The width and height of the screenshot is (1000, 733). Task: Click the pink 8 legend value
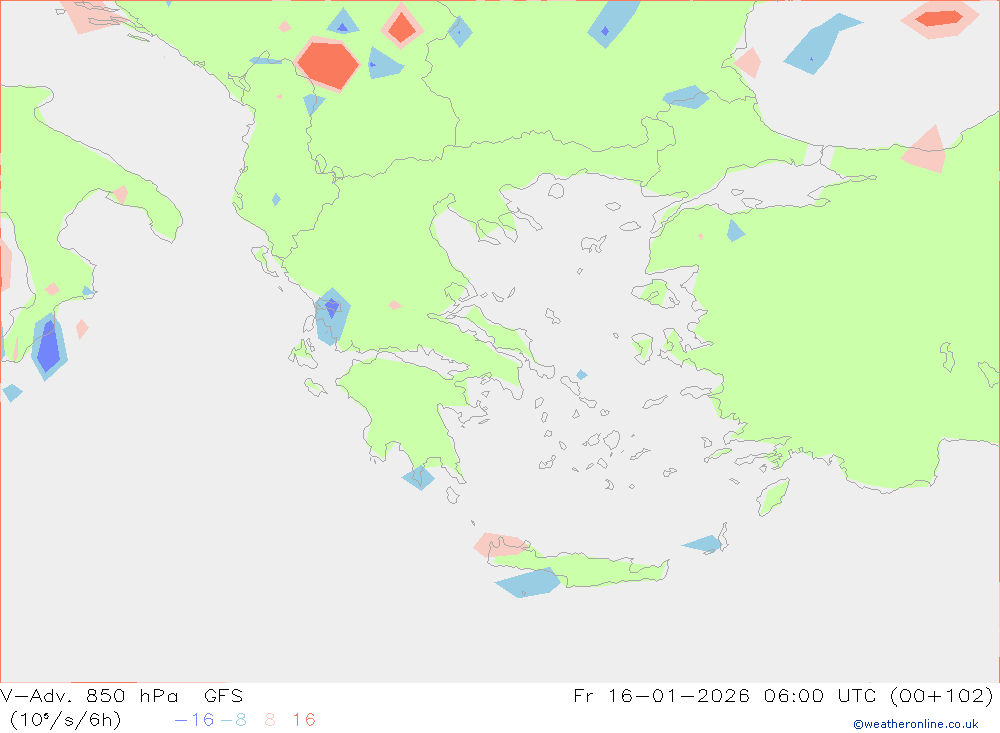pos(270,720)
